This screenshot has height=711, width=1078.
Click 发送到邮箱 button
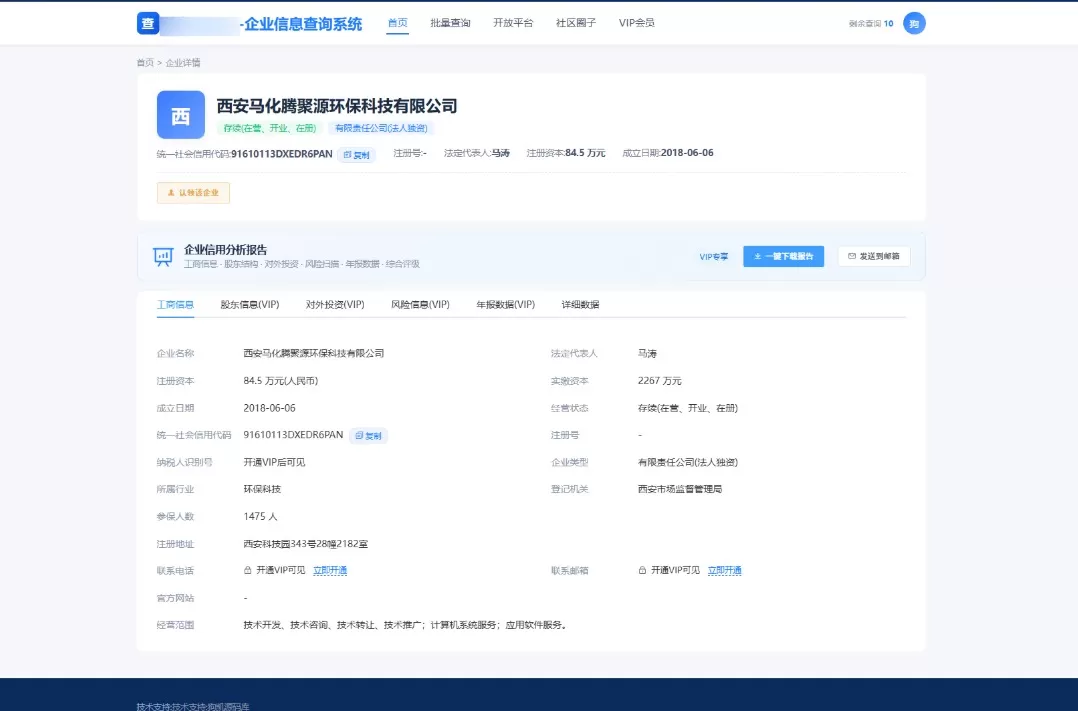[874, 256]
